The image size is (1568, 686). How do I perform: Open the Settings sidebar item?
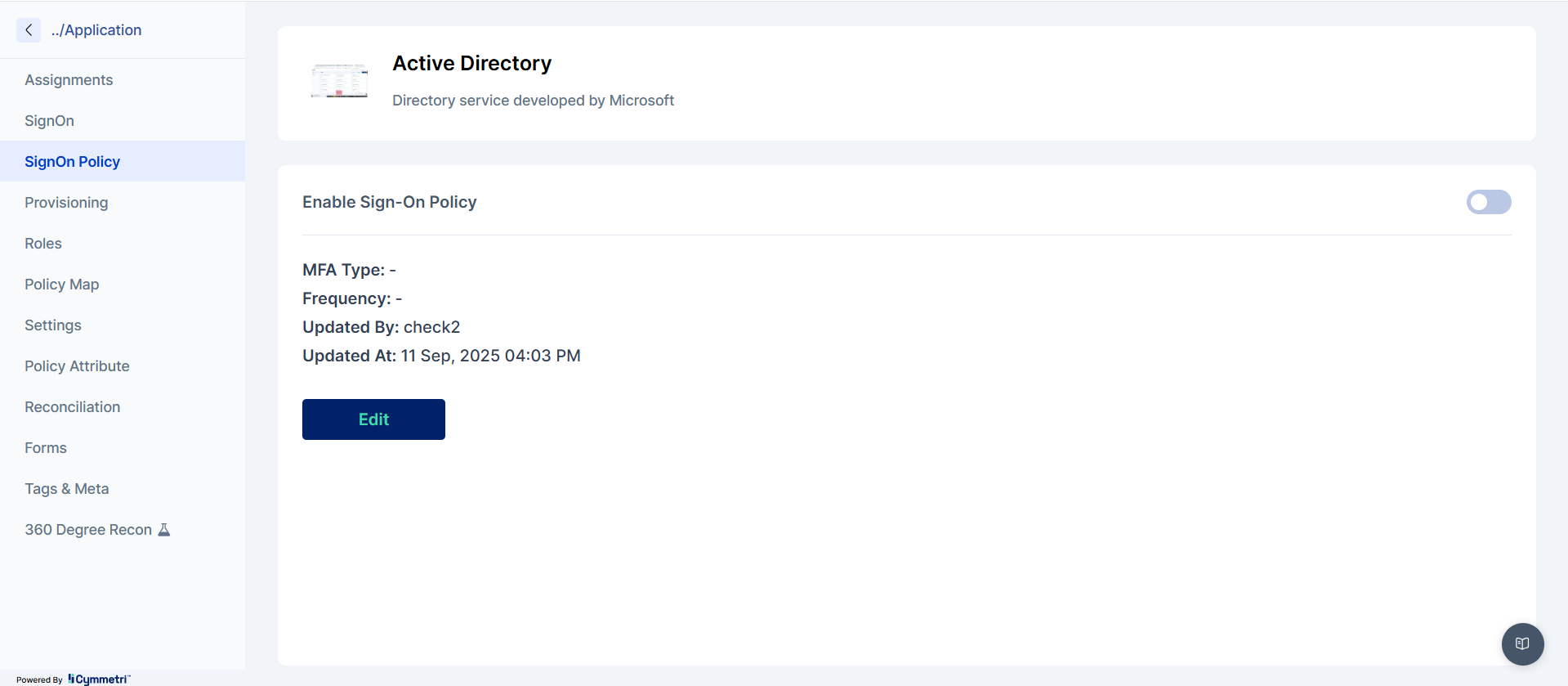(123, 325)
